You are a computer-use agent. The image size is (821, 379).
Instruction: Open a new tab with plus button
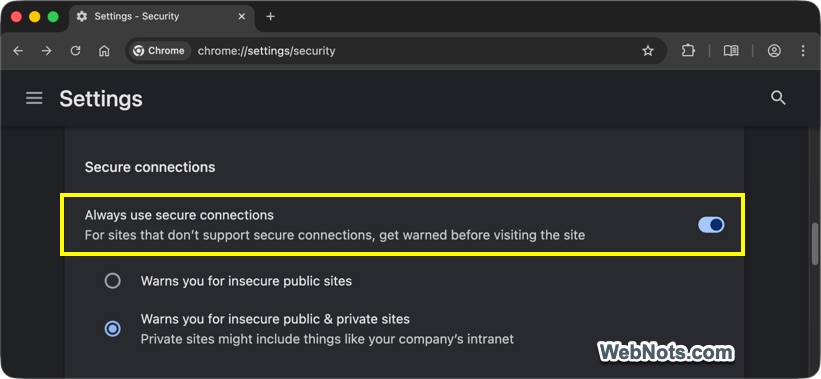pyautogui.click(x=270, y=16)
